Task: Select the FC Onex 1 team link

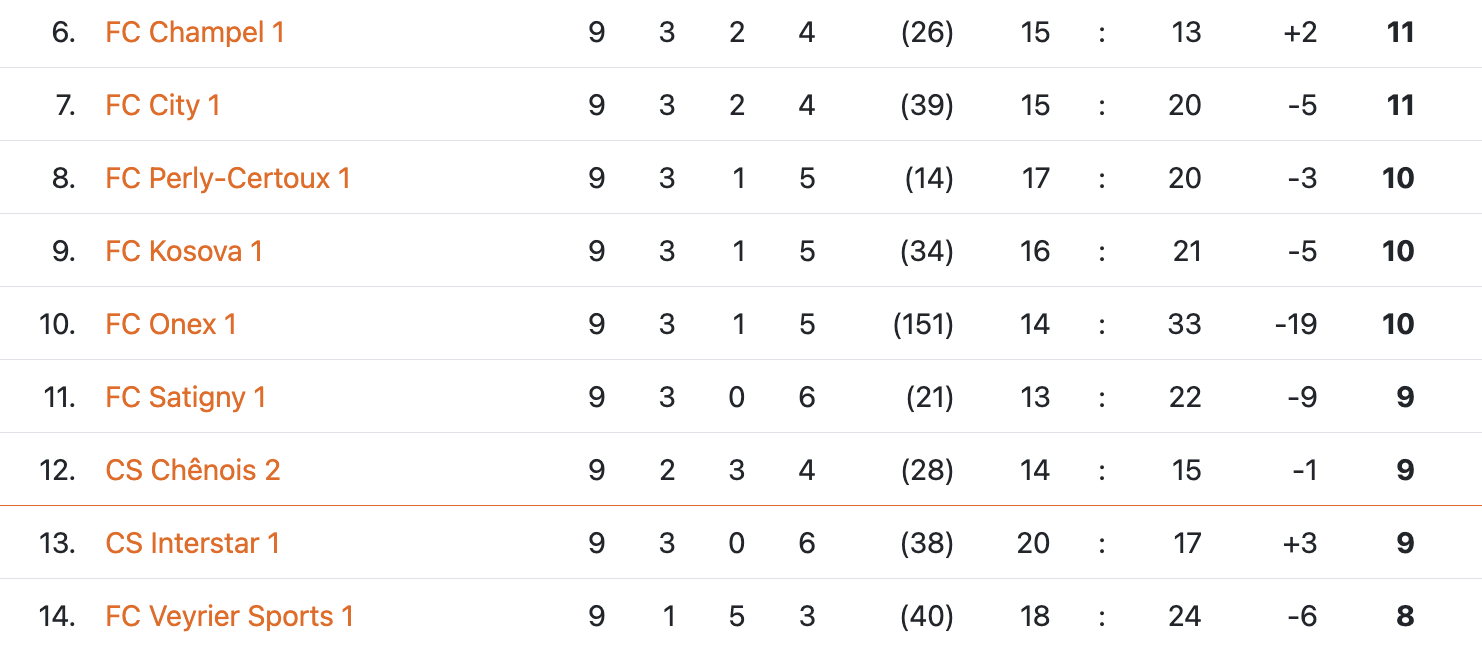Action: point(171,324)
